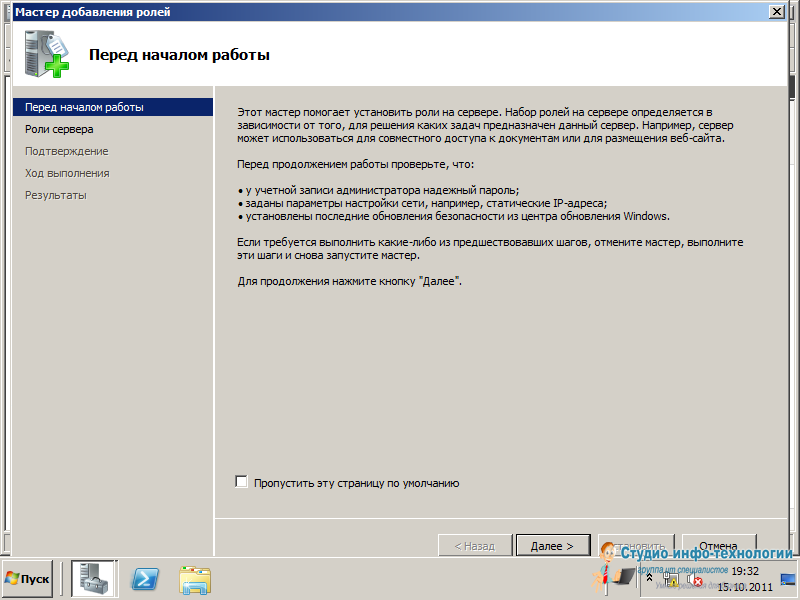Viewport: 800px width, 600px height.
Task: Select the "Перед началом работы" step
Action: click(x=84, y=107)
